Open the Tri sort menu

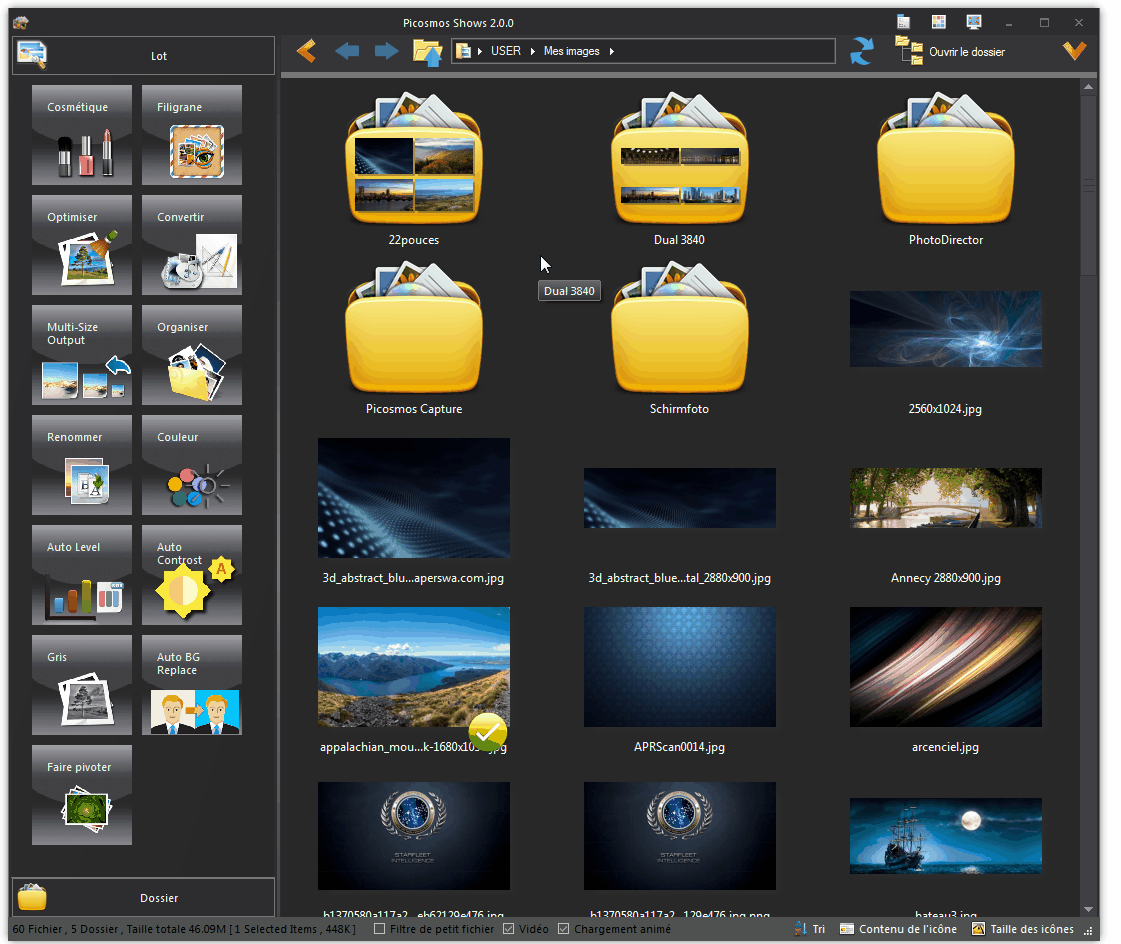click(x=809, y=929)
